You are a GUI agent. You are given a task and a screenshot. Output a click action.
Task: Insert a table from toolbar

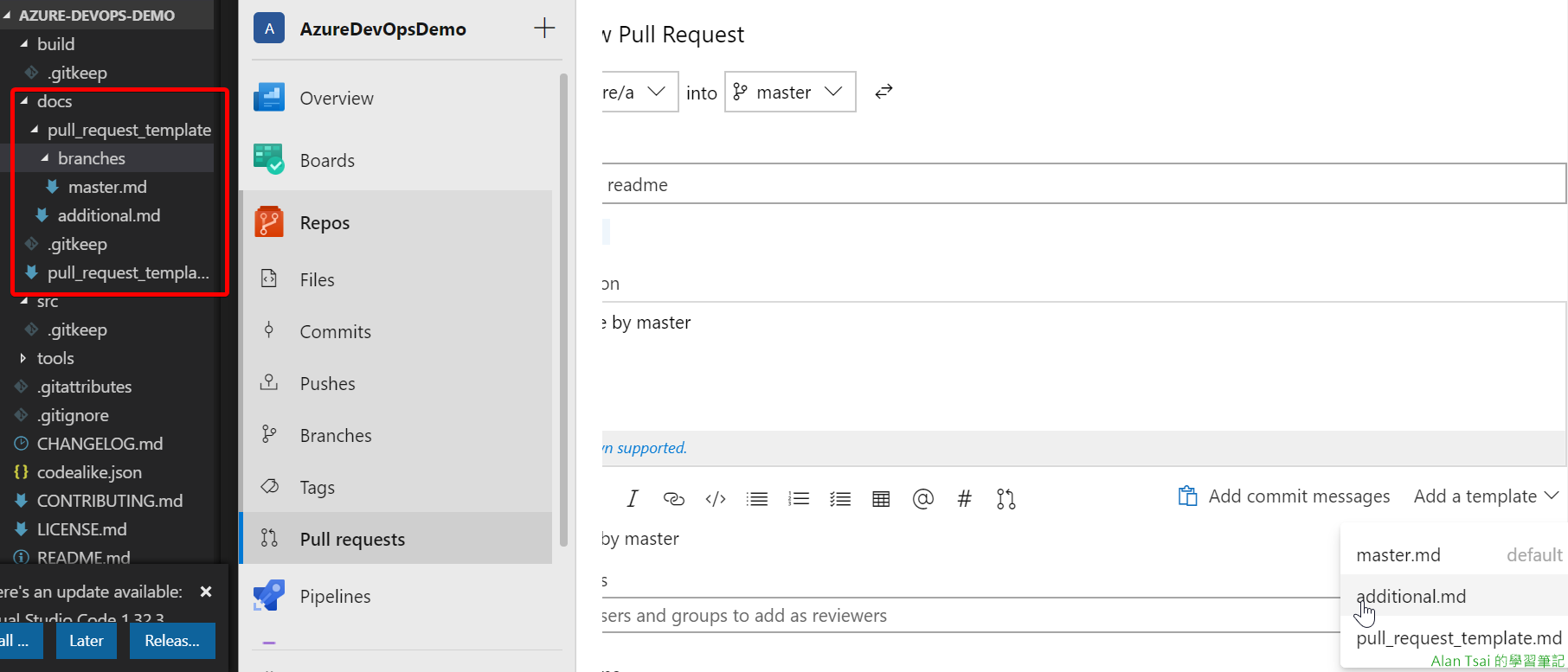(881, 498)
